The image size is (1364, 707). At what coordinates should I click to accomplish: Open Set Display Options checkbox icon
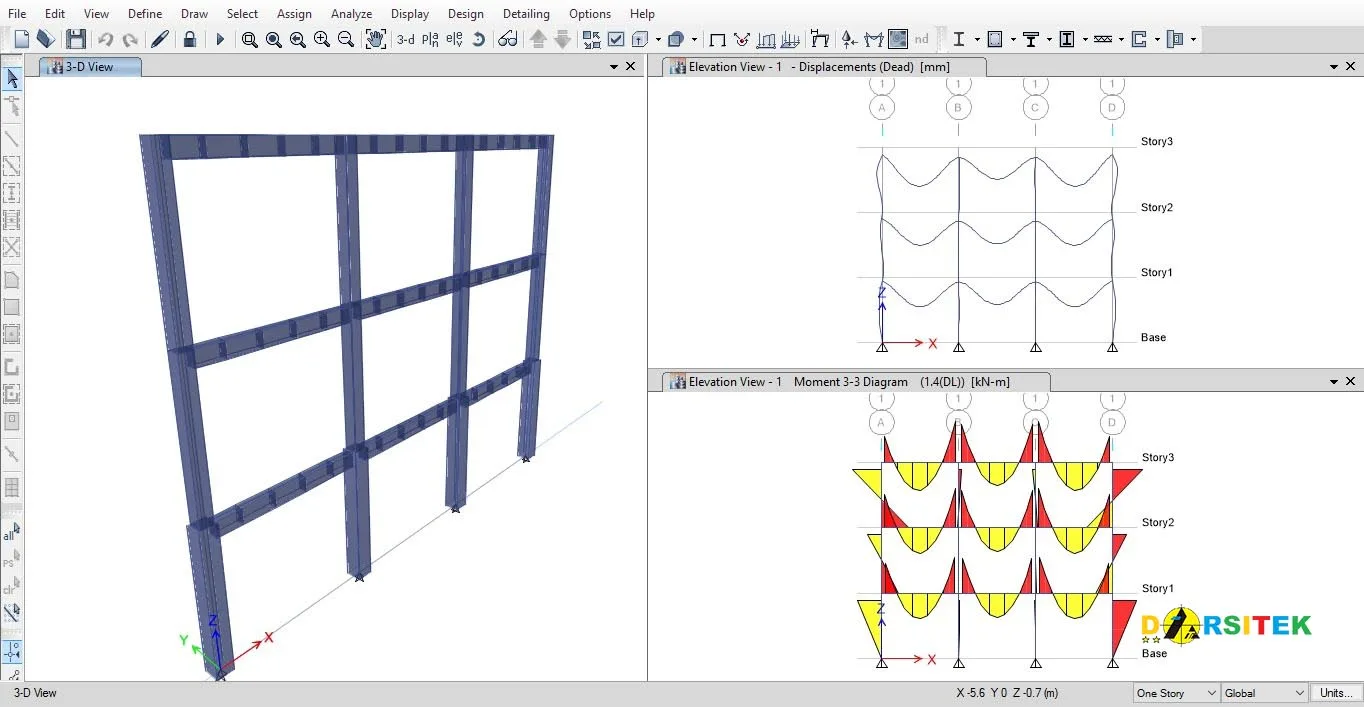click(616, 39)
